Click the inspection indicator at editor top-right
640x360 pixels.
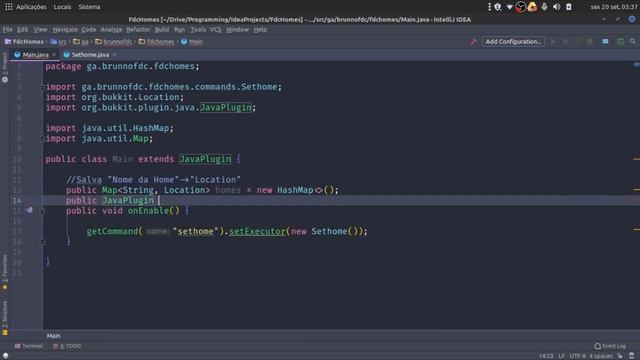point(636,65)
